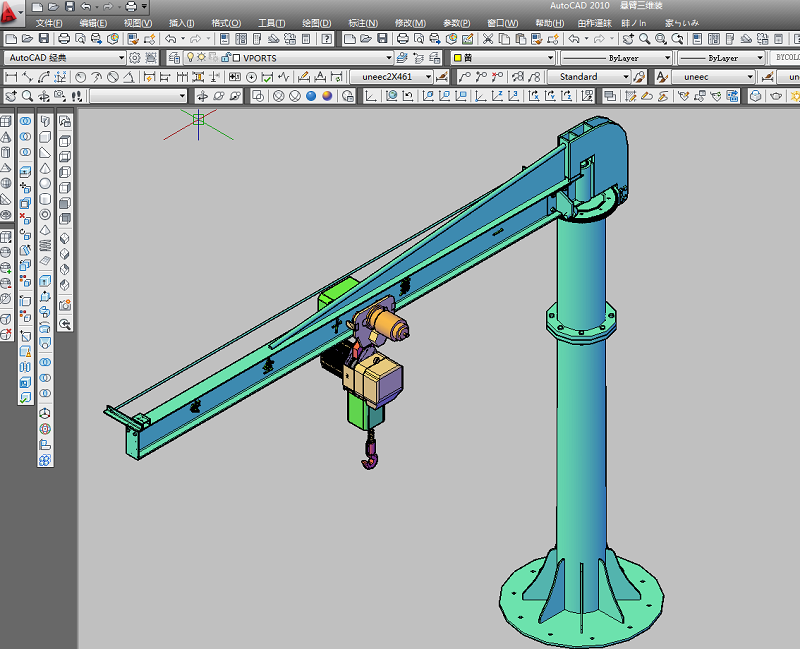Click the blue realistic visual style sphere
Image resolution: width=800 pixels, height=649 pixels.
[311, 96]
